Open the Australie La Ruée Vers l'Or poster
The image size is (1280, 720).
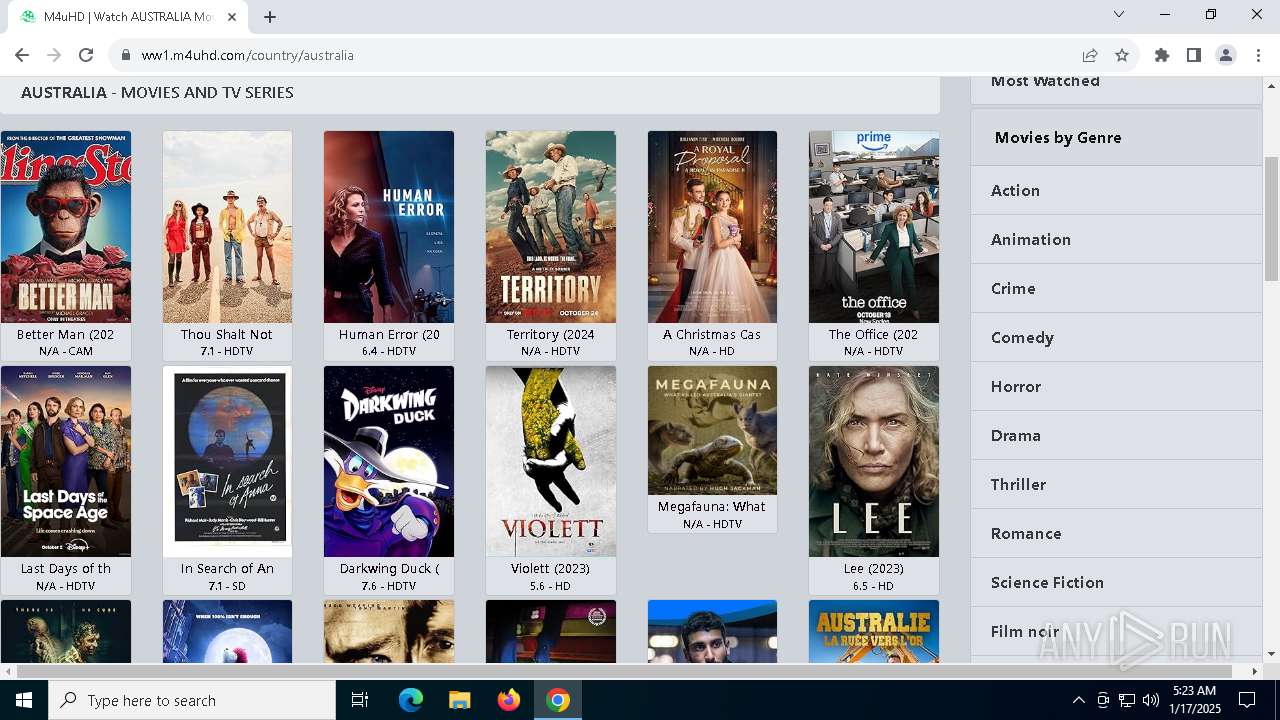(x=874, y=631)
